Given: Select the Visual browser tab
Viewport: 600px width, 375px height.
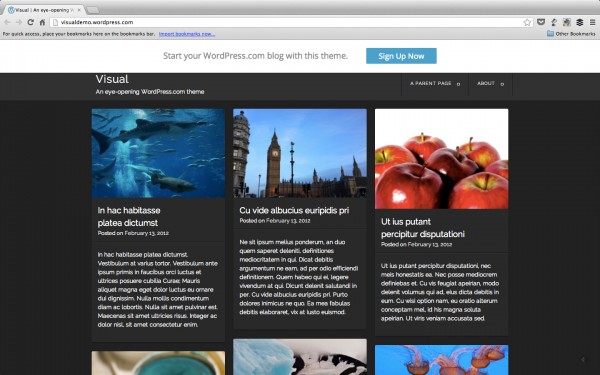Looking at the screenshot, I should (x=45, y=10).
